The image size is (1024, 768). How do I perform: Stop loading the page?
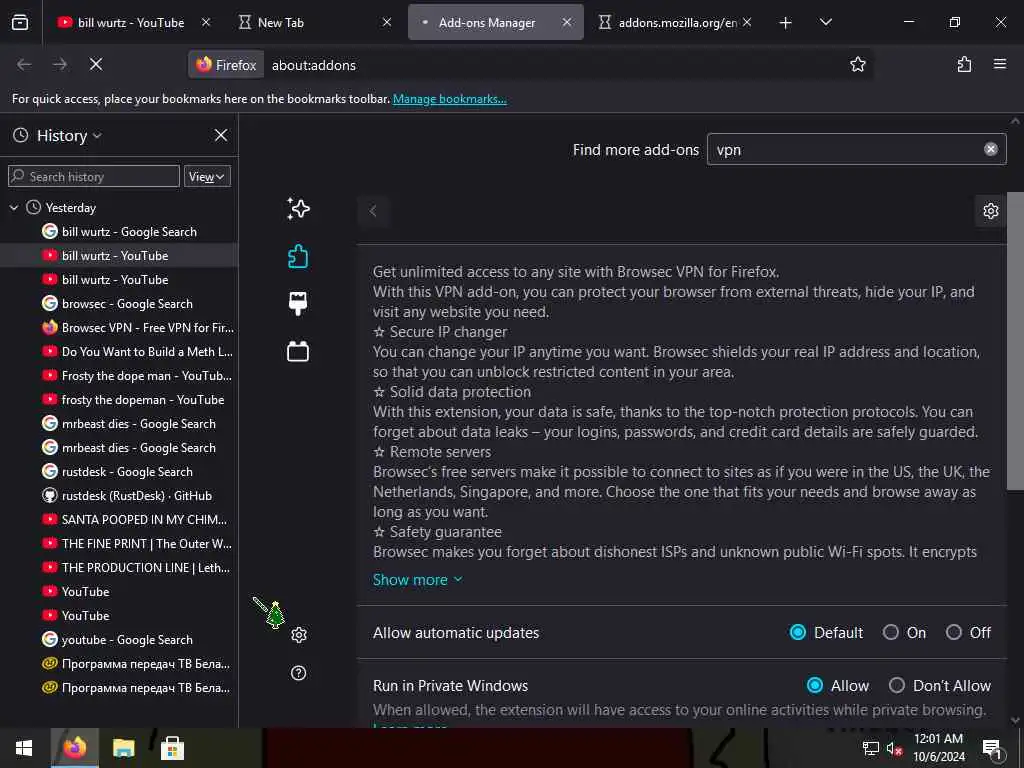pyautogui.click(x=96, y=65)
